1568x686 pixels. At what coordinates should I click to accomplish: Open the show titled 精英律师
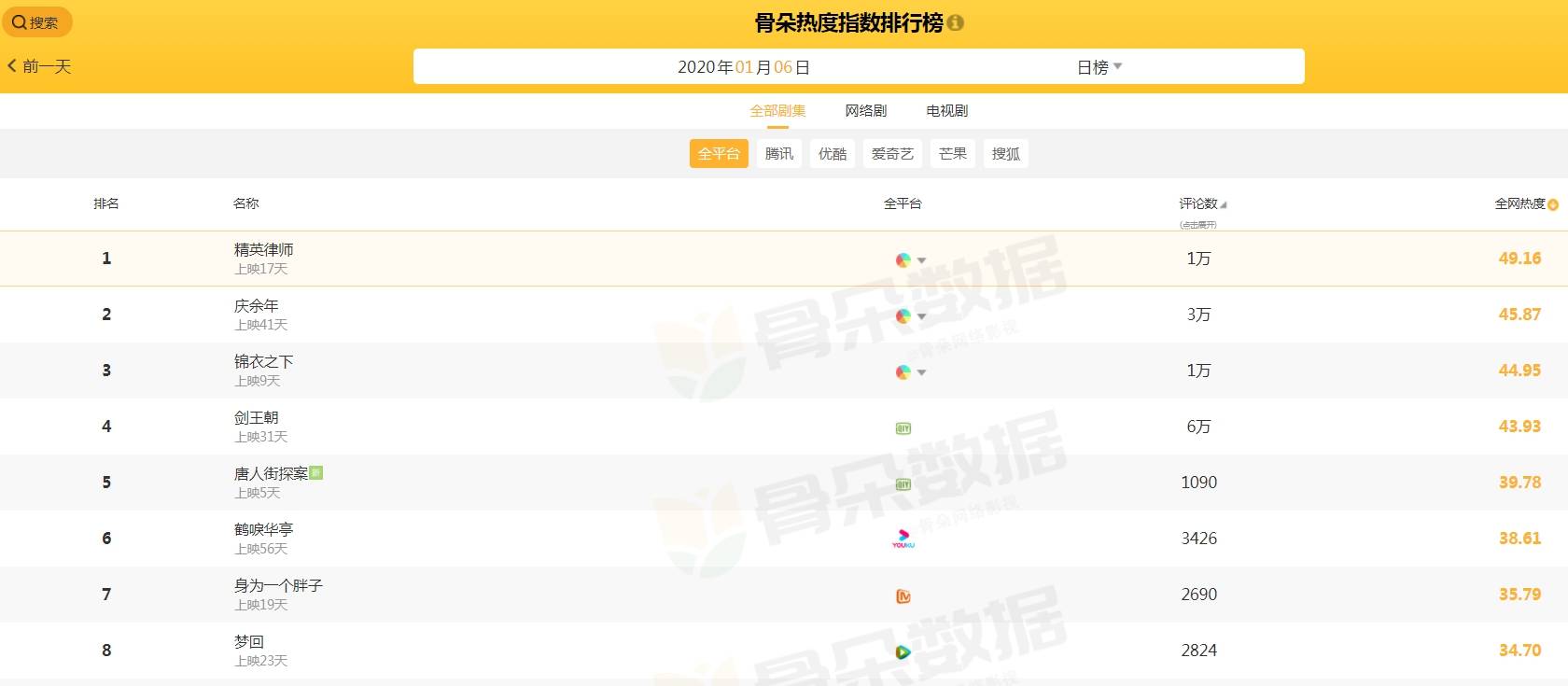[x=263, y=249]
